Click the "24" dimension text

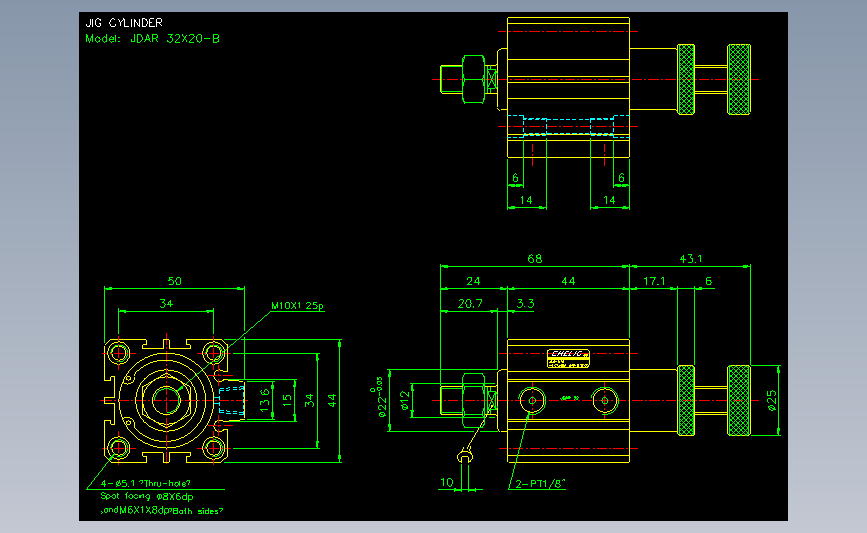tap(473, 281)
